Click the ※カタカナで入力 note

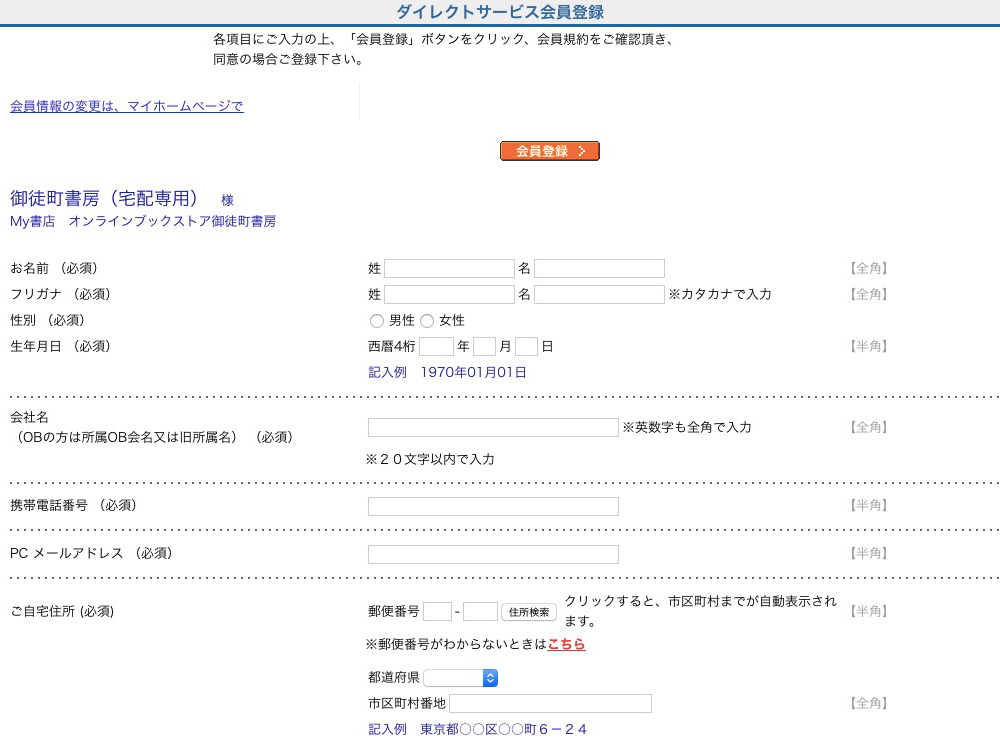719,295
